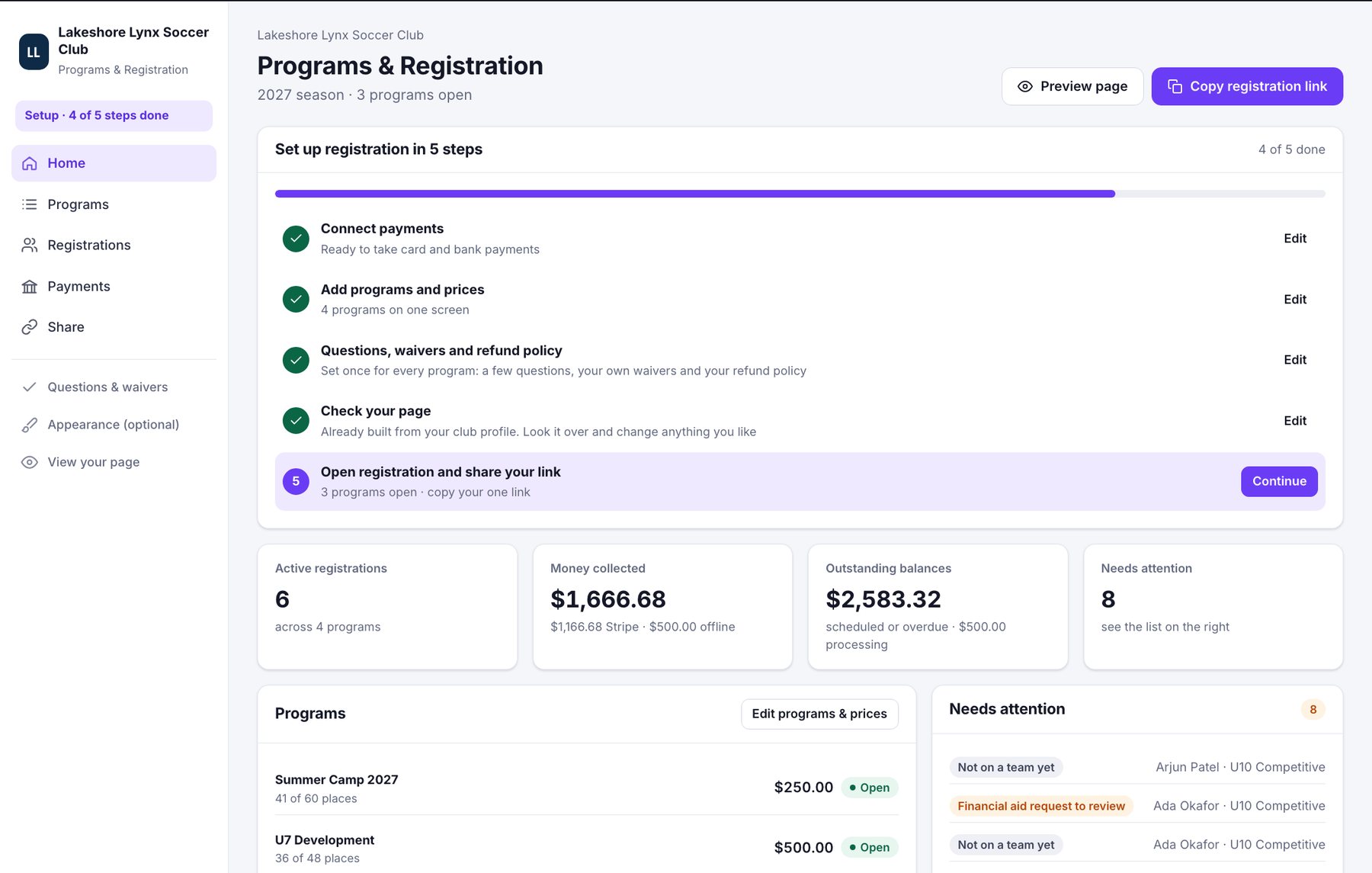Screen dimensions: 1372x873
Task: Click the Setup 4 of 5 steps done pill
Action: (114, 115)
